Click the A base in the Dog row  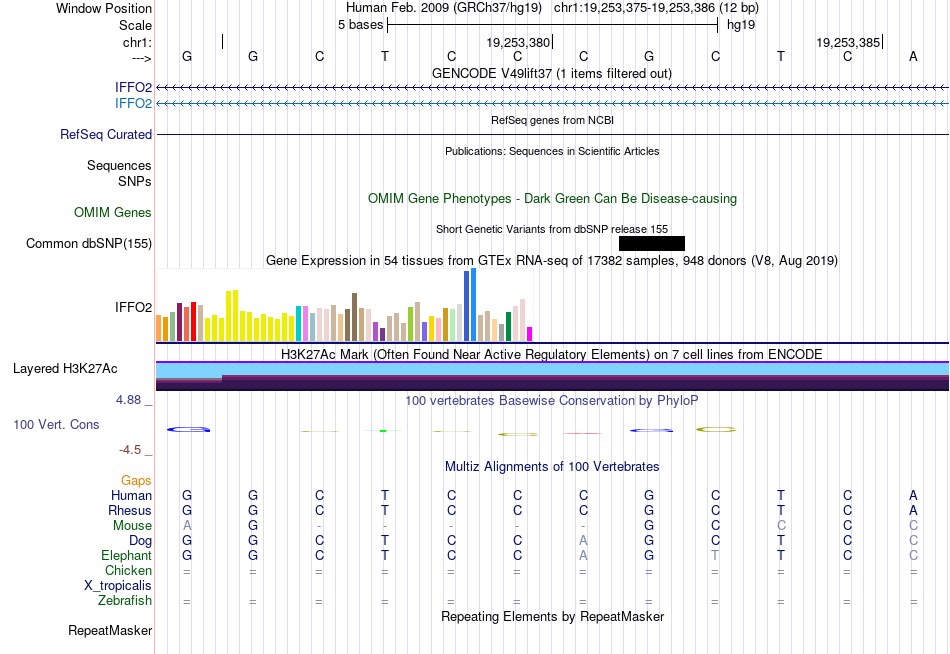[x=583, y=541]
